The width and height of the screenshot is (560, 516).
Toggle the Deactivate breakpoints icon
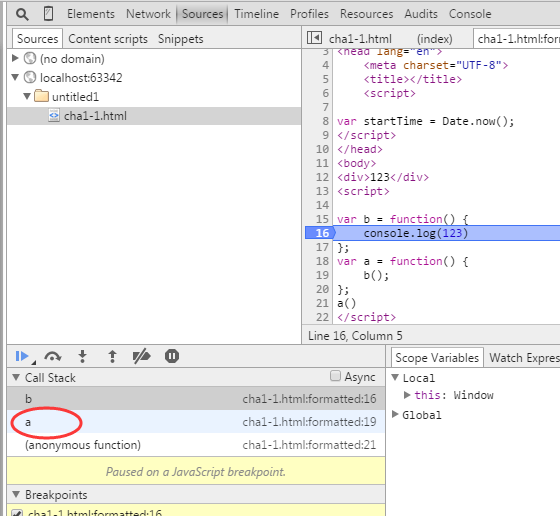tap(141, 356)
